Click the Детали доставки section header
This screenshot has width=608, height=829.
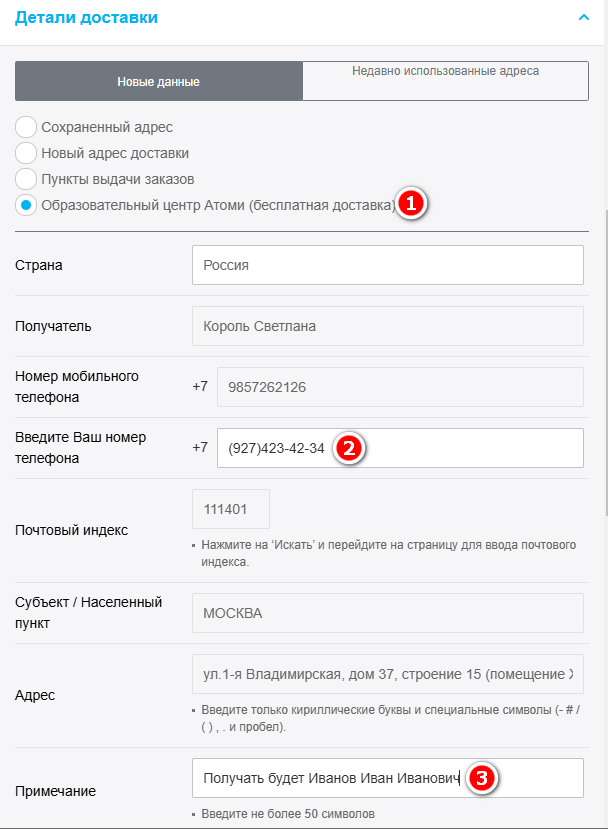(x=86, y=17)
